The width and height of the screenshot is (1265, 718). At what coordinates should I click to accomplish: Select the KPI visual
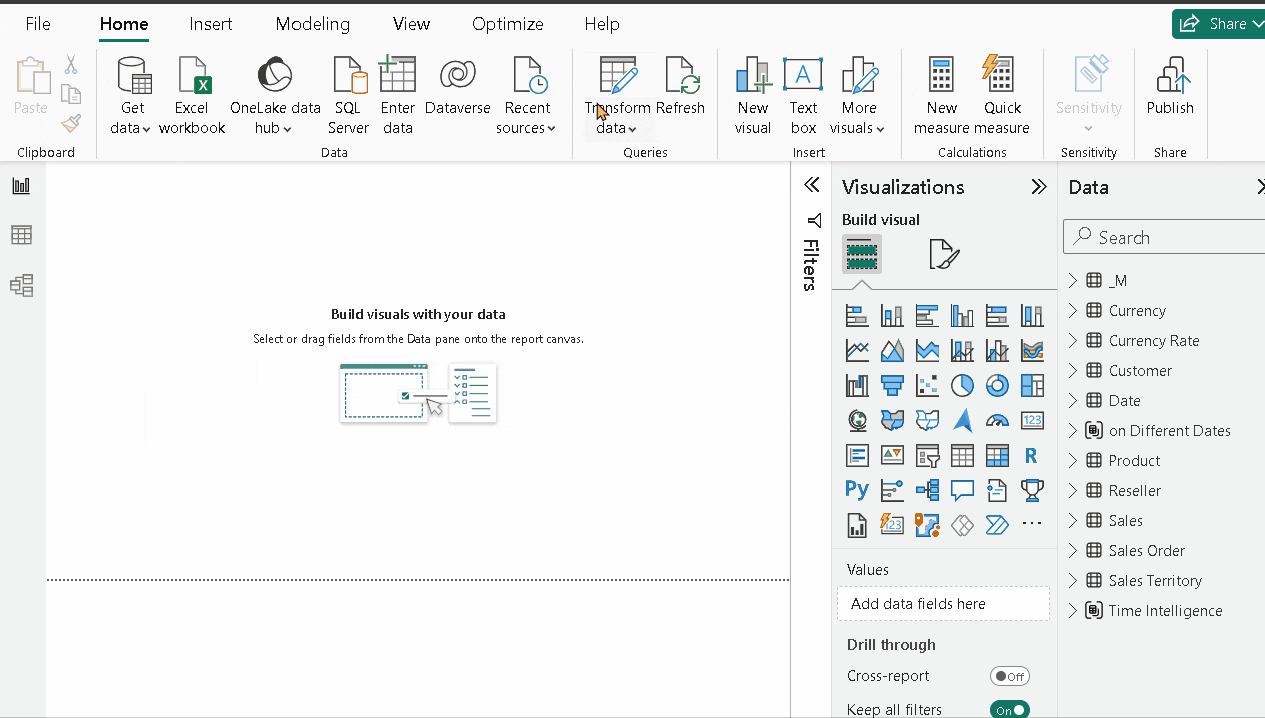[892, 456]
